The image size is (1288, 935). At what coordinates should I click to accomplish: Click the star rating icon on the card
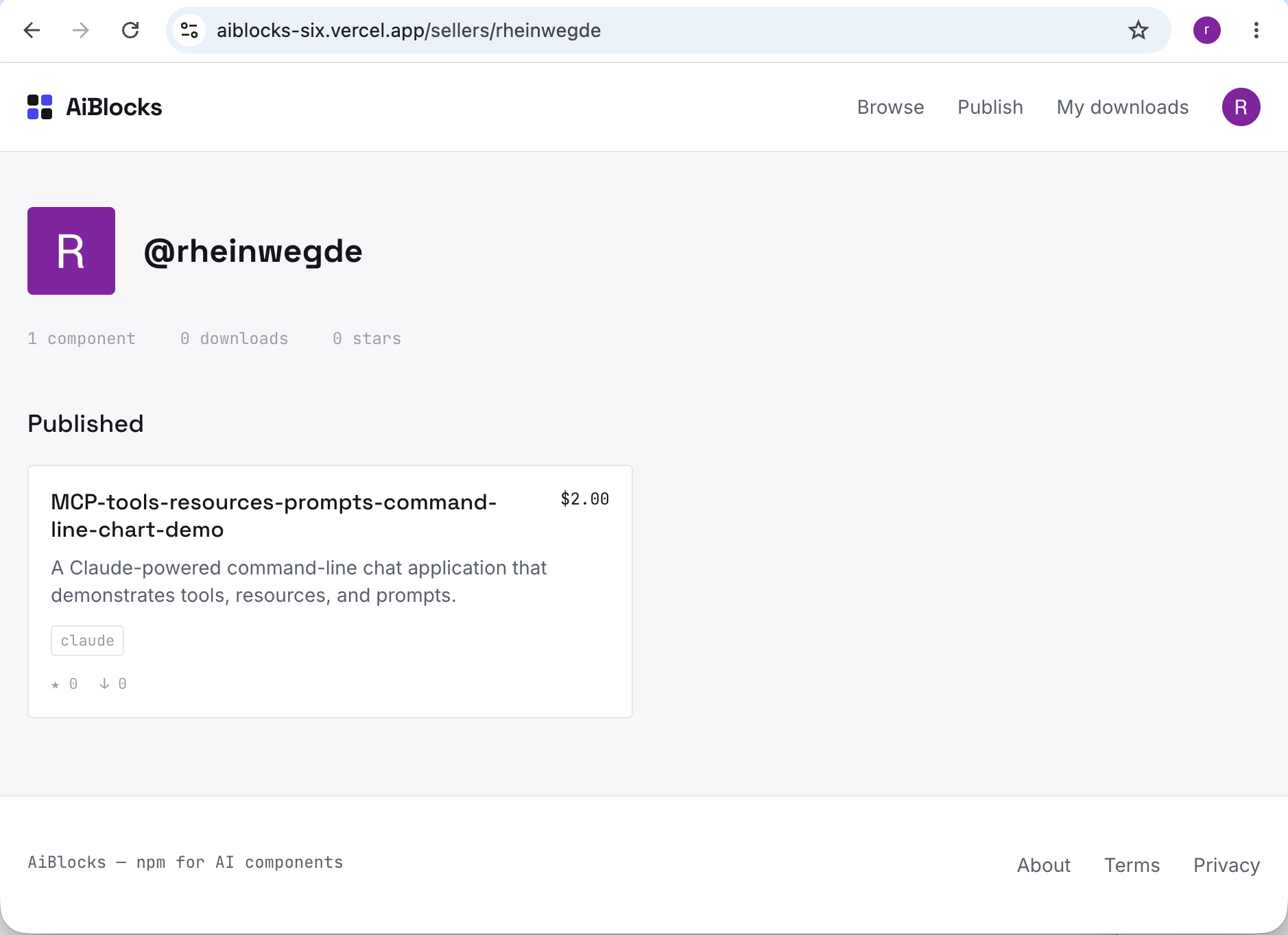click(x=56, y=684)
